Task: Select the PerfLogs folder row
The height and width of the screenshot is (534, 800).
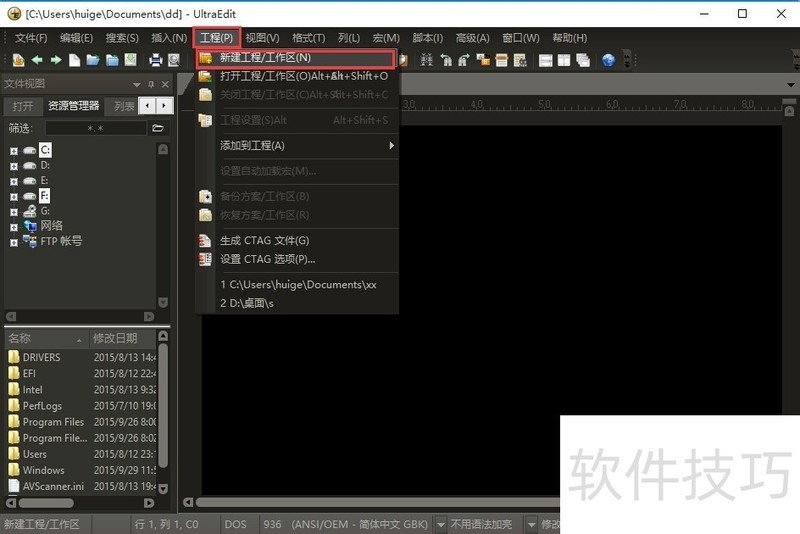Action: click(81, 406)
